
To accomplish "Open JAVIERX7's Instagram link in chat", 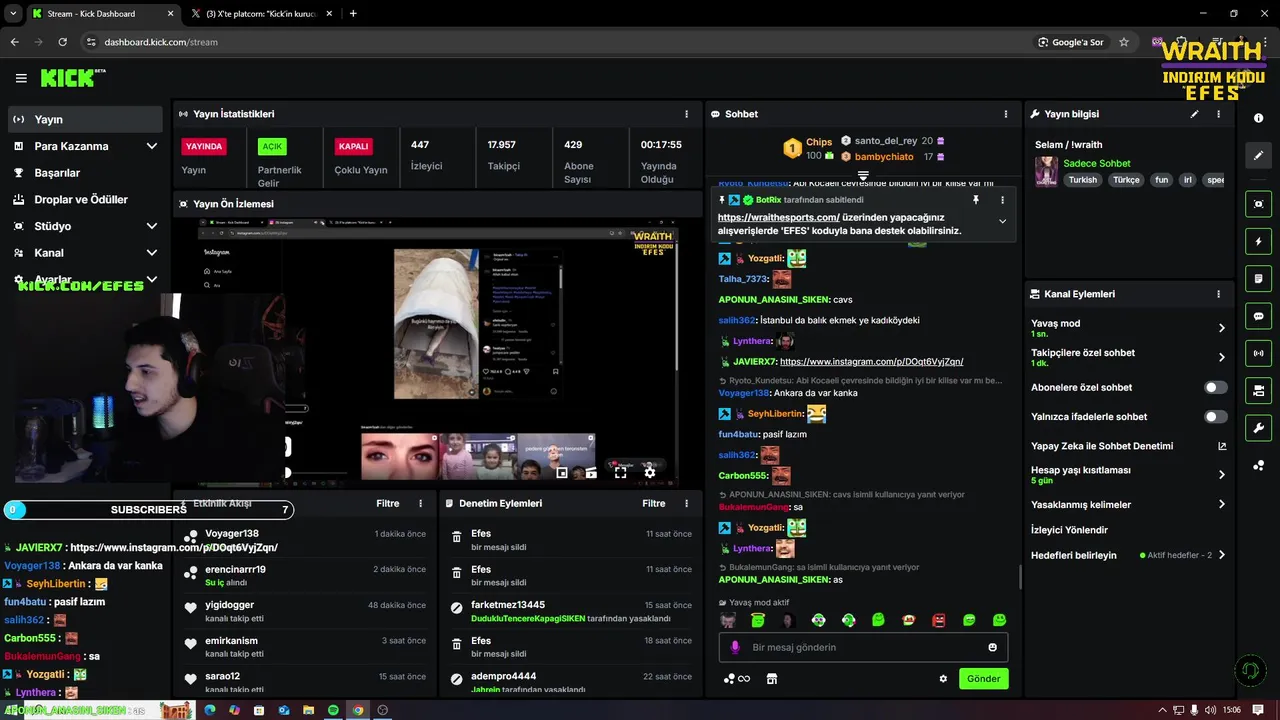I will (871, 361).
